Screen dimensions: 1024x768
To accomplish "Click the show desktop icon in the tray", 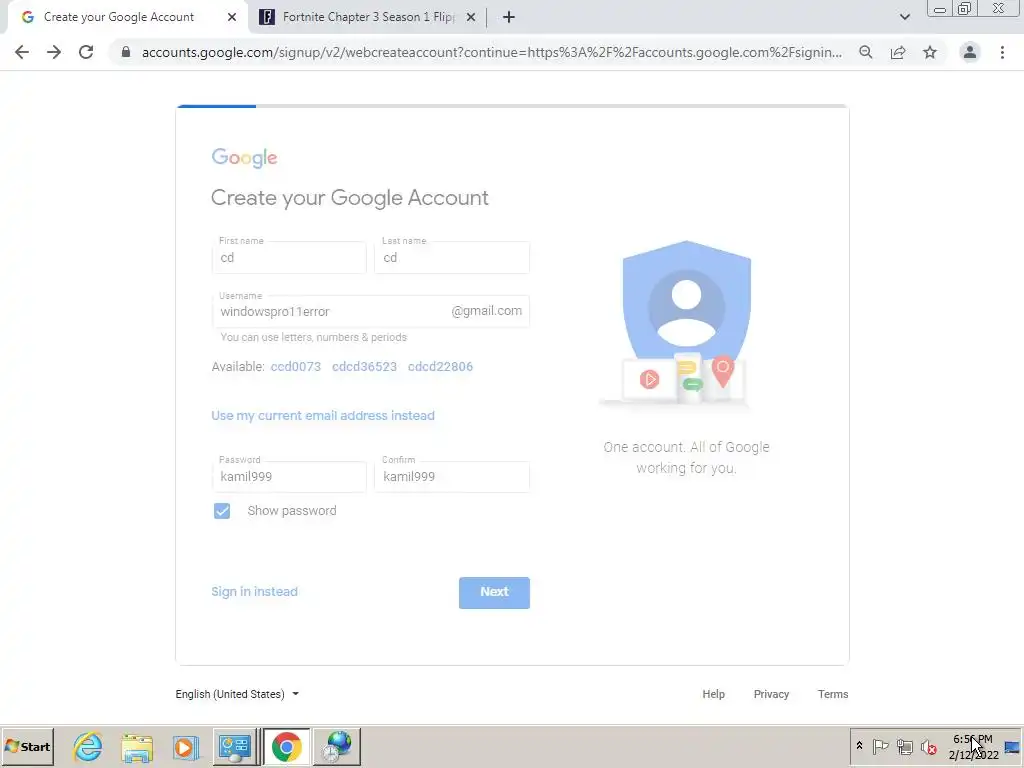I will (x=1012, y=746).
